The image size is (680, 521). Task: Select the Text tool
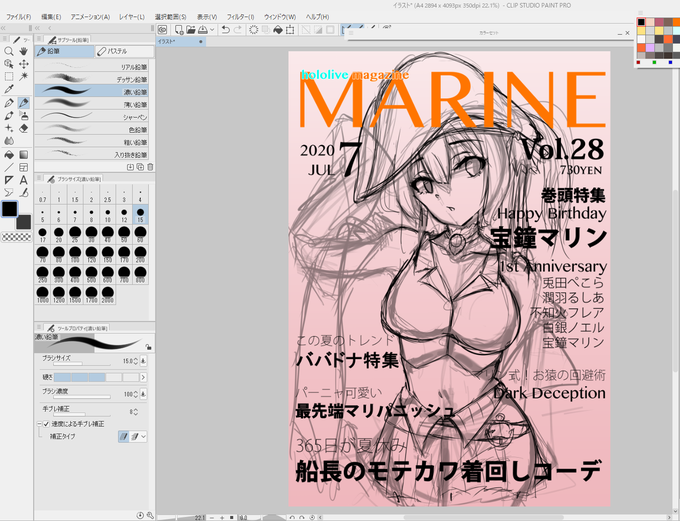pos(23,180)
